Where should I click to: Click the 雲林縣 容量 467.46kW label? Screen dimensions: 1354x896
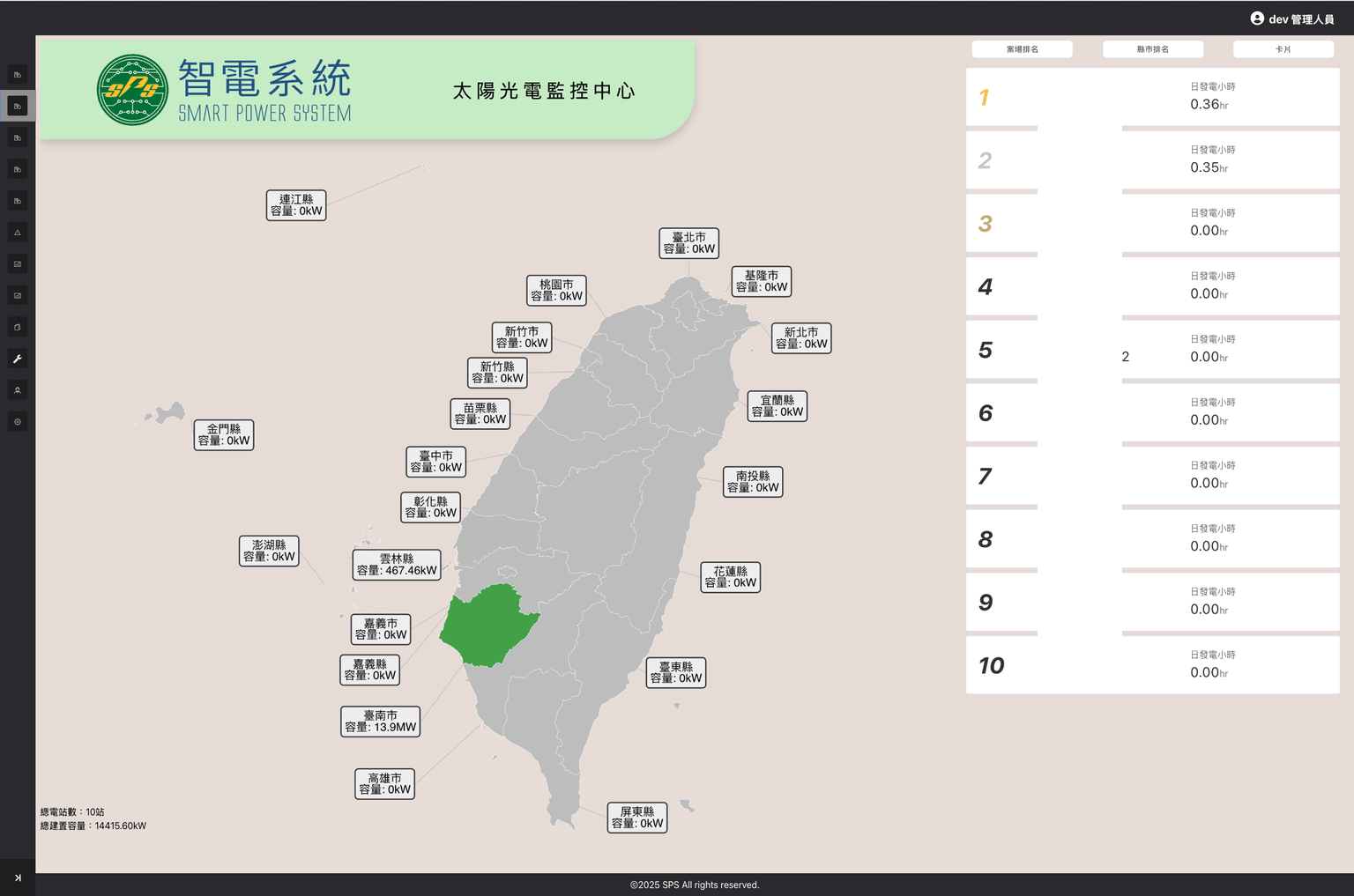pyautogui.click(x=397, y=565)
